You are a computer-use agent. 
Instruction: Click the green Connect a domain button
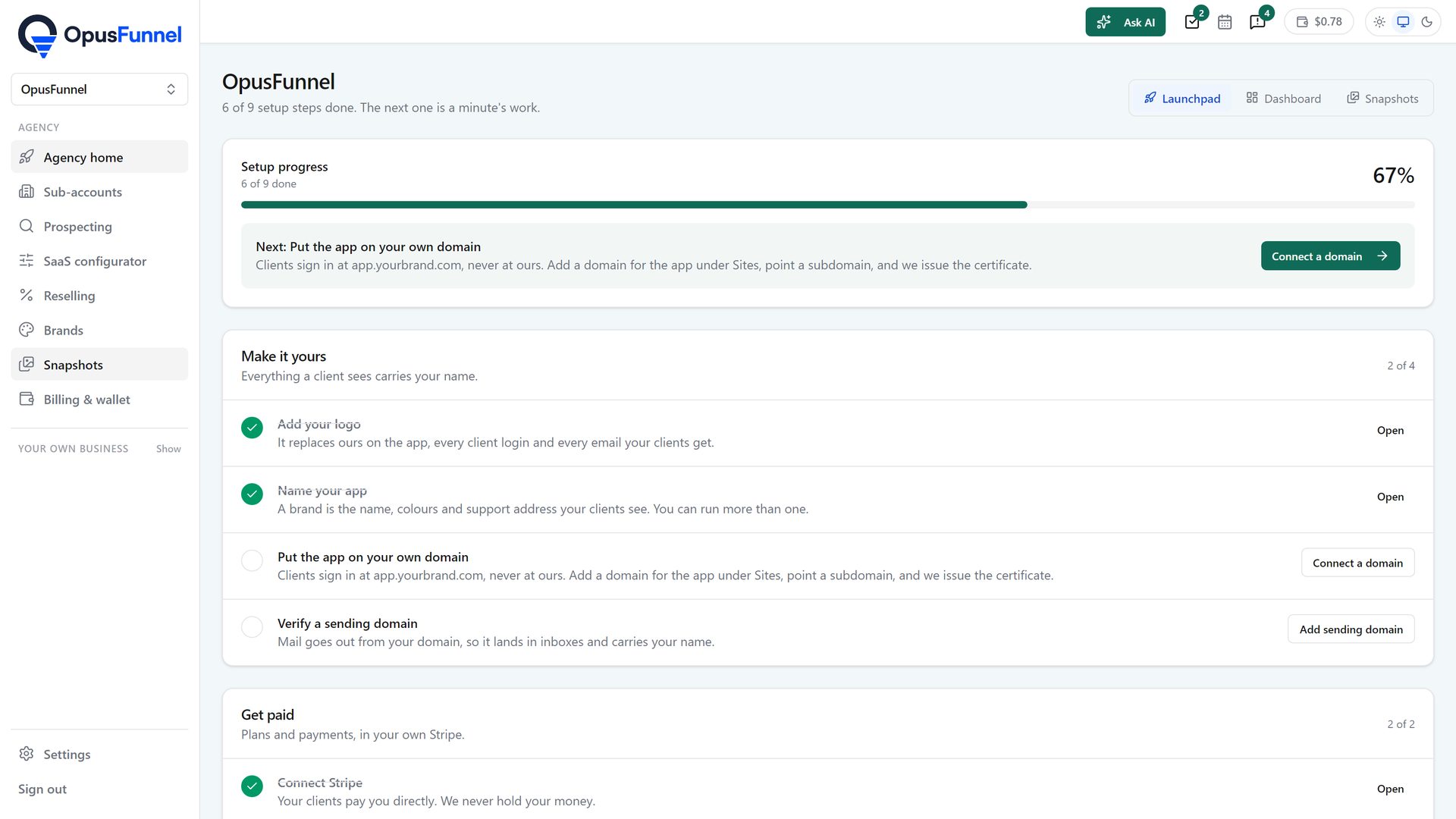(x=1330, y=256)
